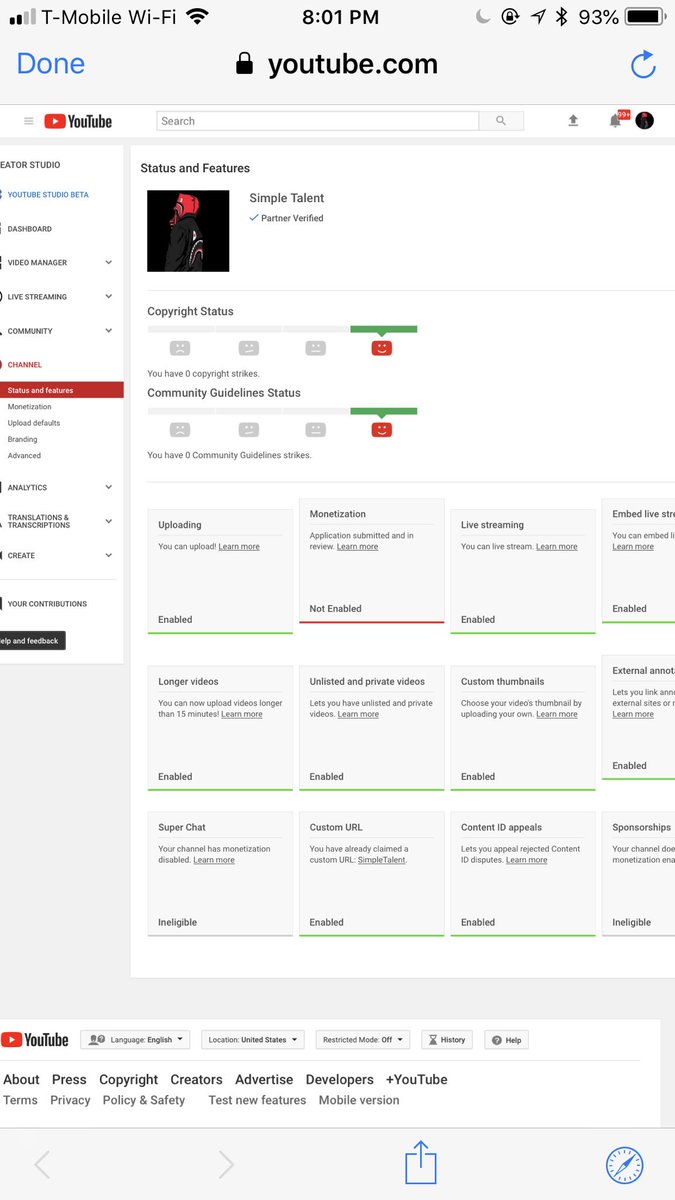
Task: Click Learn more in Unlisted and private videos
Action: click(358, 714)
